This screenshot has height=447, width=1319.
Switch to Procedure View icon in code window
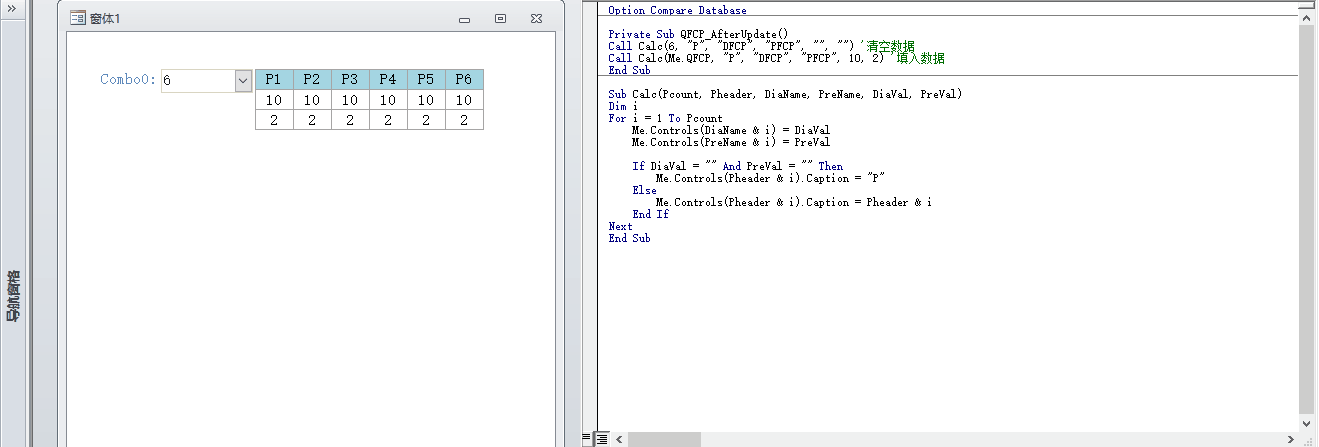[588, 439]
